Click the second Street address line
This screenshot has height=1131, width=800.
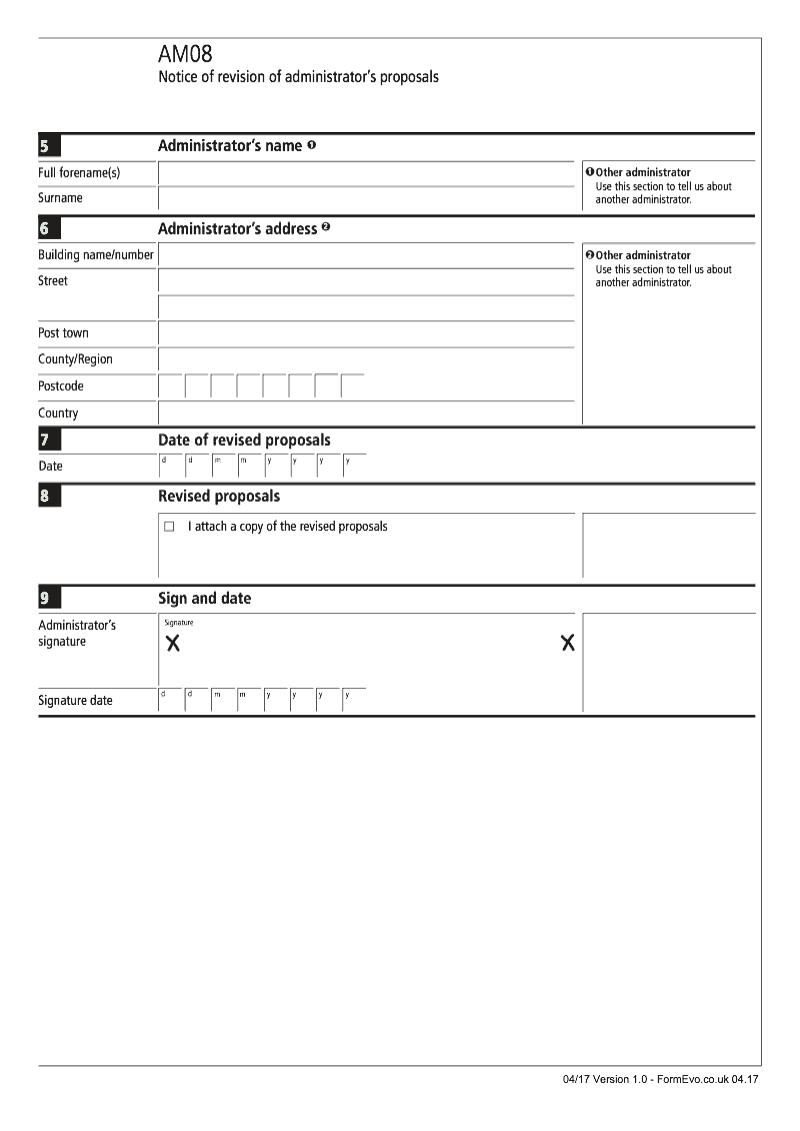coord(366,308)
